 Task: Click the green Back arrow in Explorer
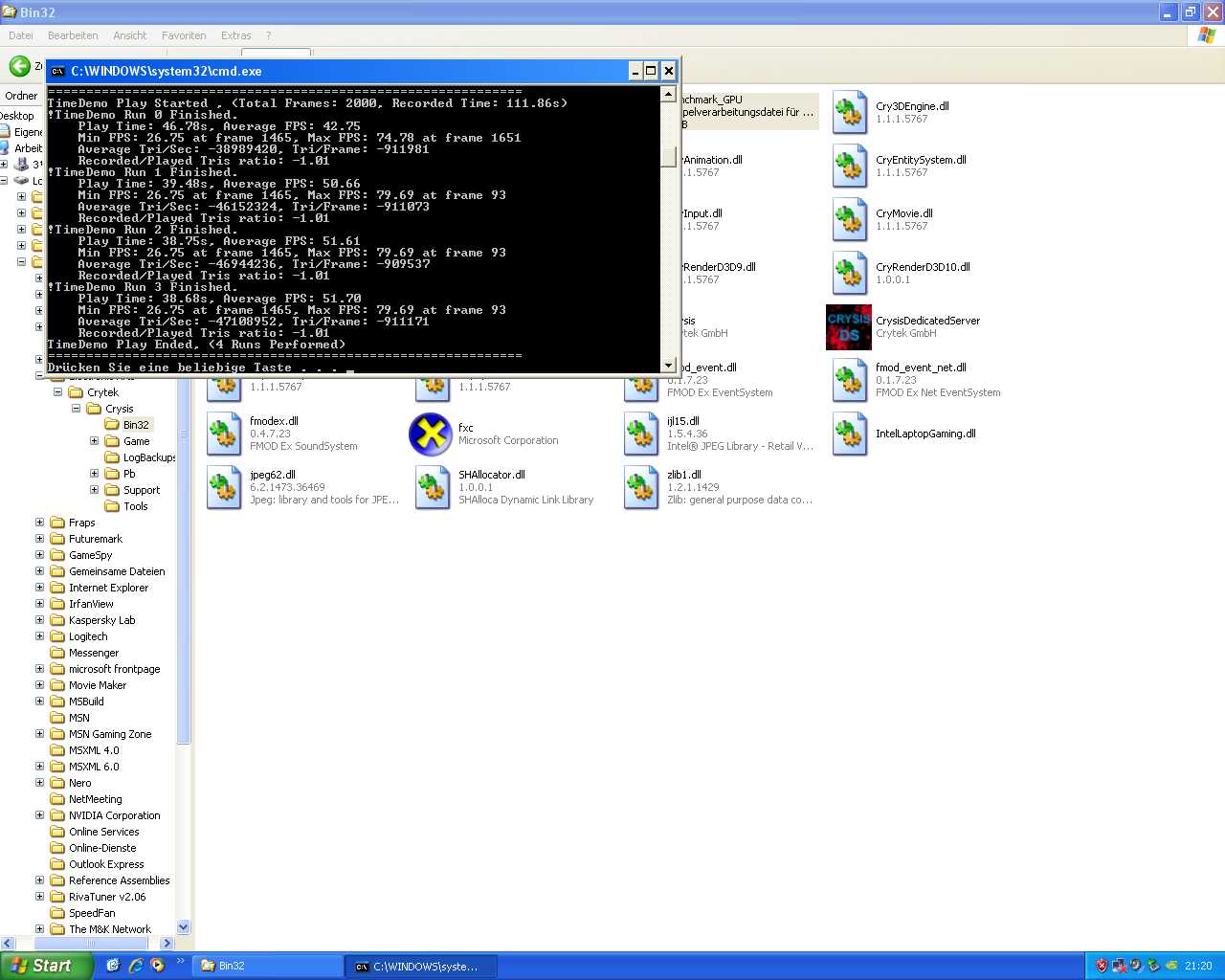coord(19,66)
